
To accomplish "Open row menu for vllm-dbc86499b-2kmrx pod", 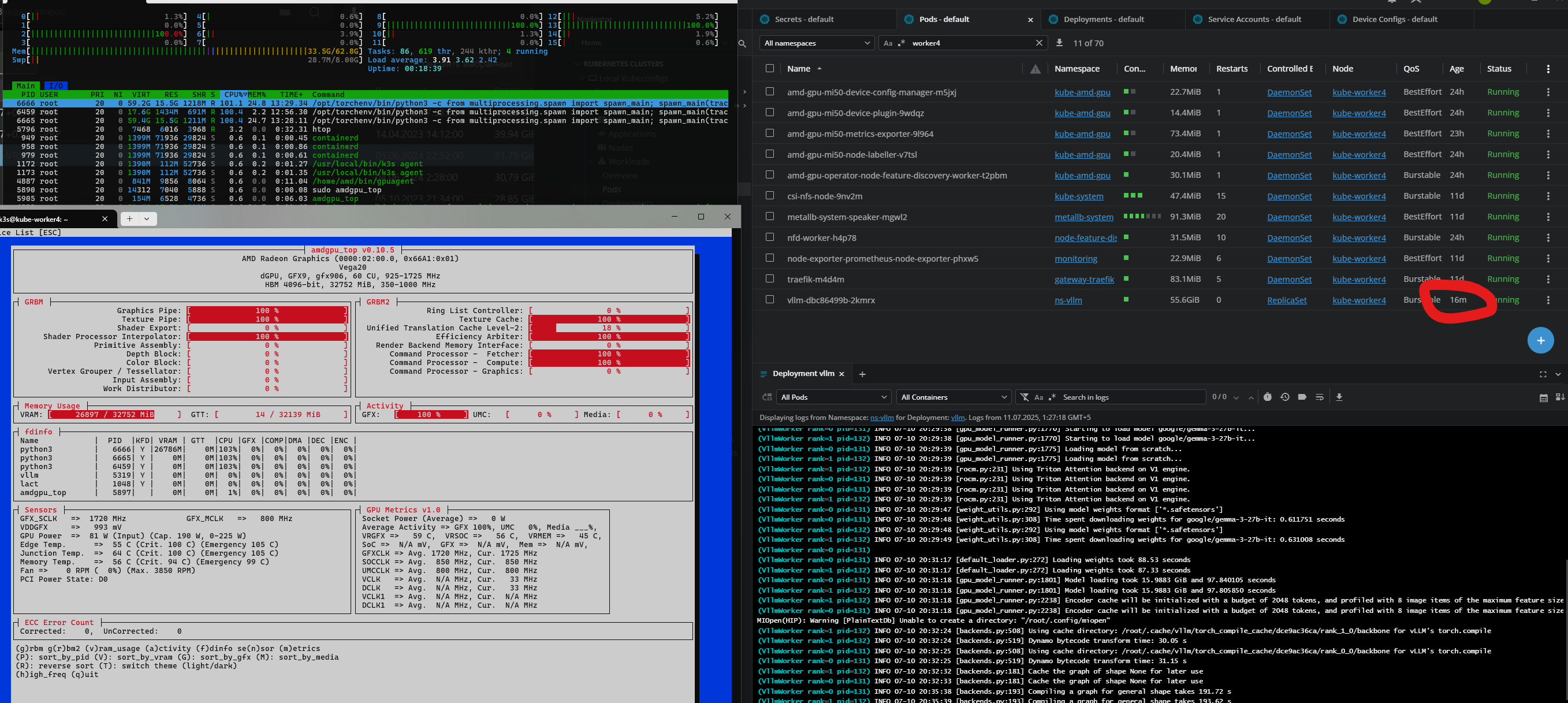I will coord(1548,300).
